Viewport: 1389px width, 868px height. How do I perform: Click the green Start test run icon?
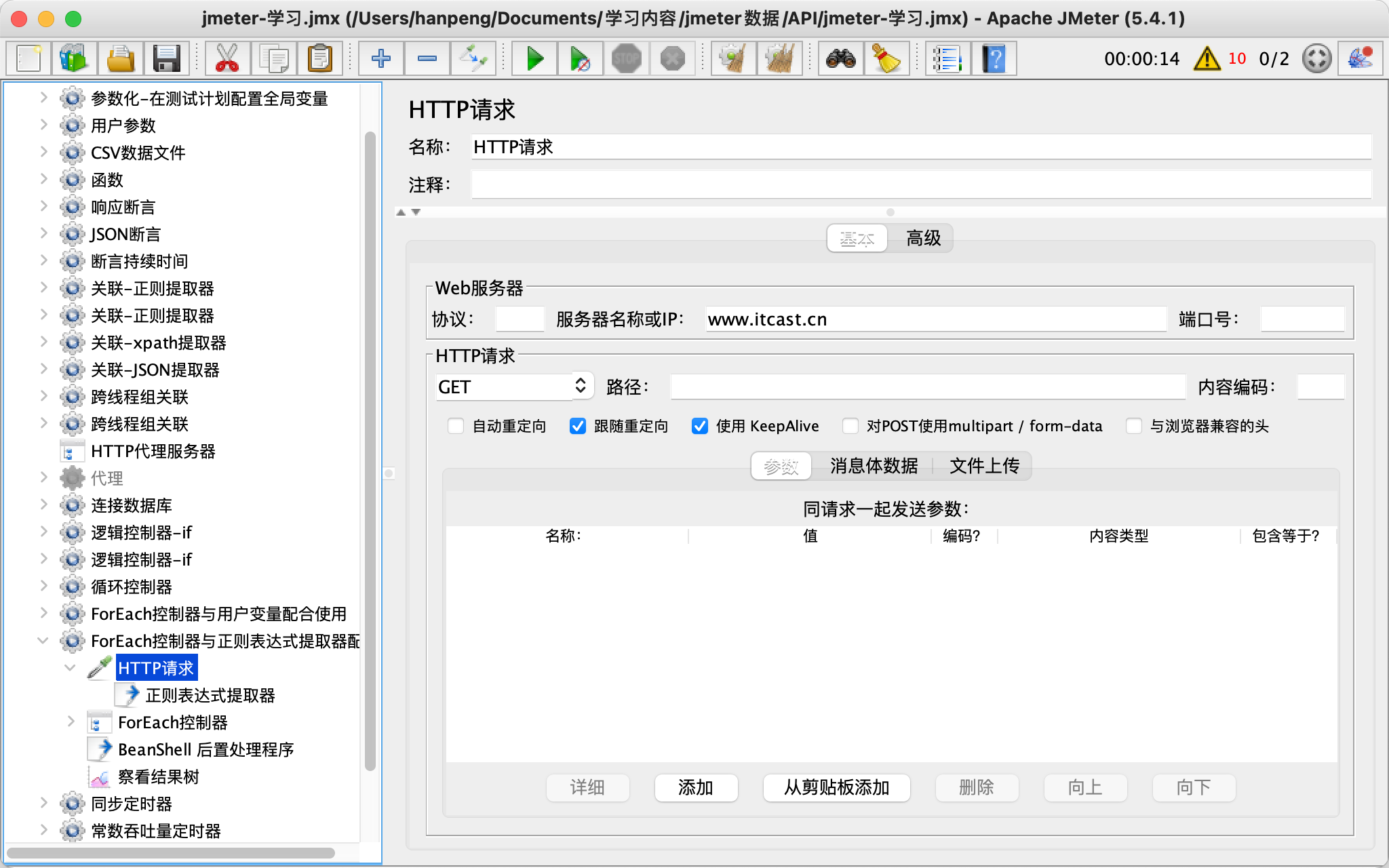[534, 59]
